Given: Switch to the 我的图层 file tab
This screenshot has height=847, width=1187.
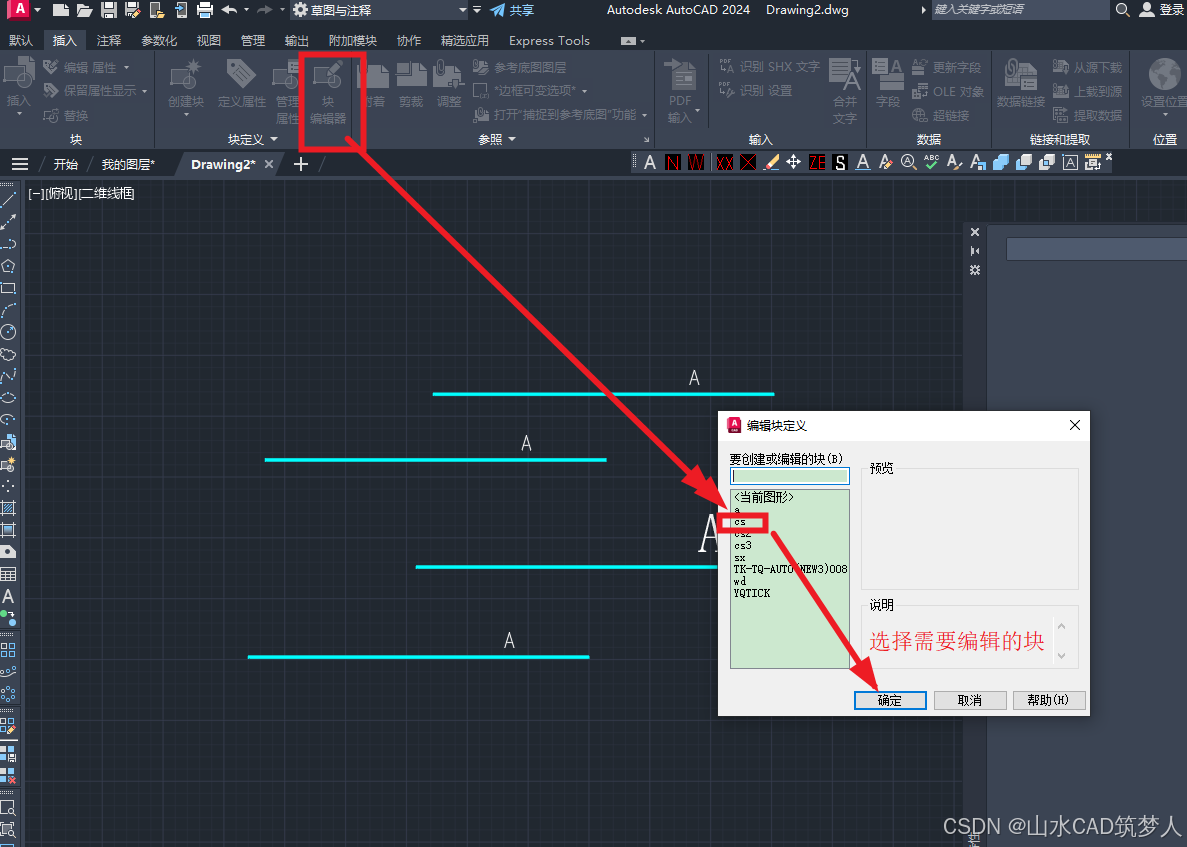Looking at the screenshot, I should tap(128, 164).
